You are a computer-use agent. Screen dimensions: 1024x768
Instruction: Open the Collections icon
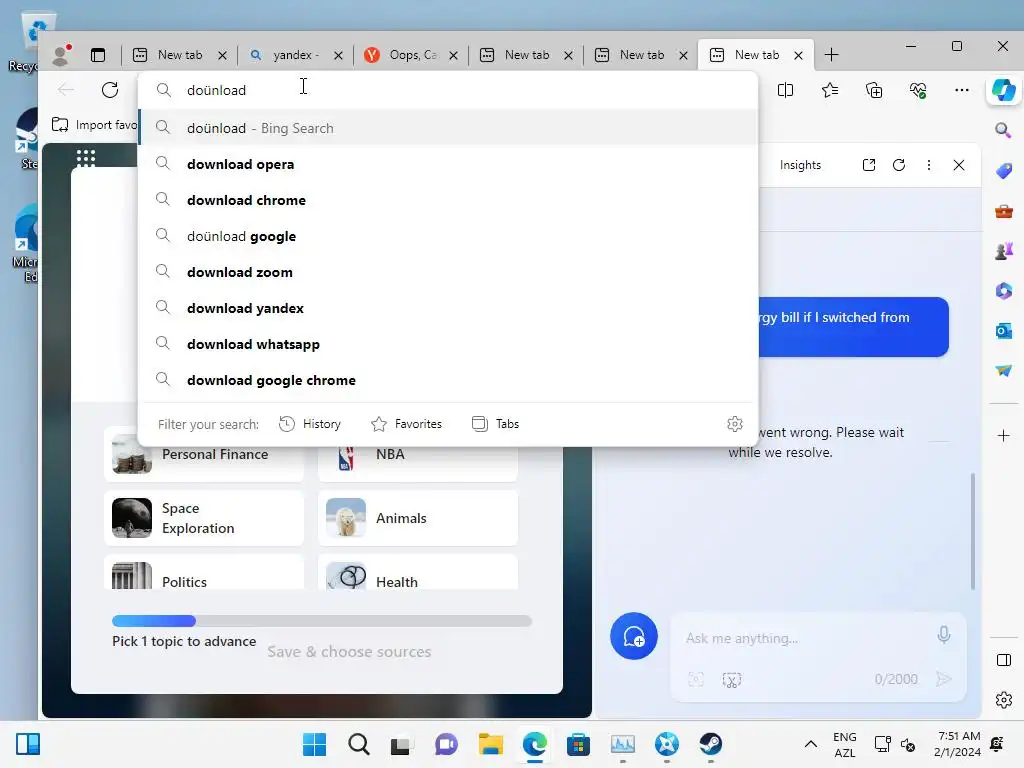pyautogui.click(x=874, y=90)
